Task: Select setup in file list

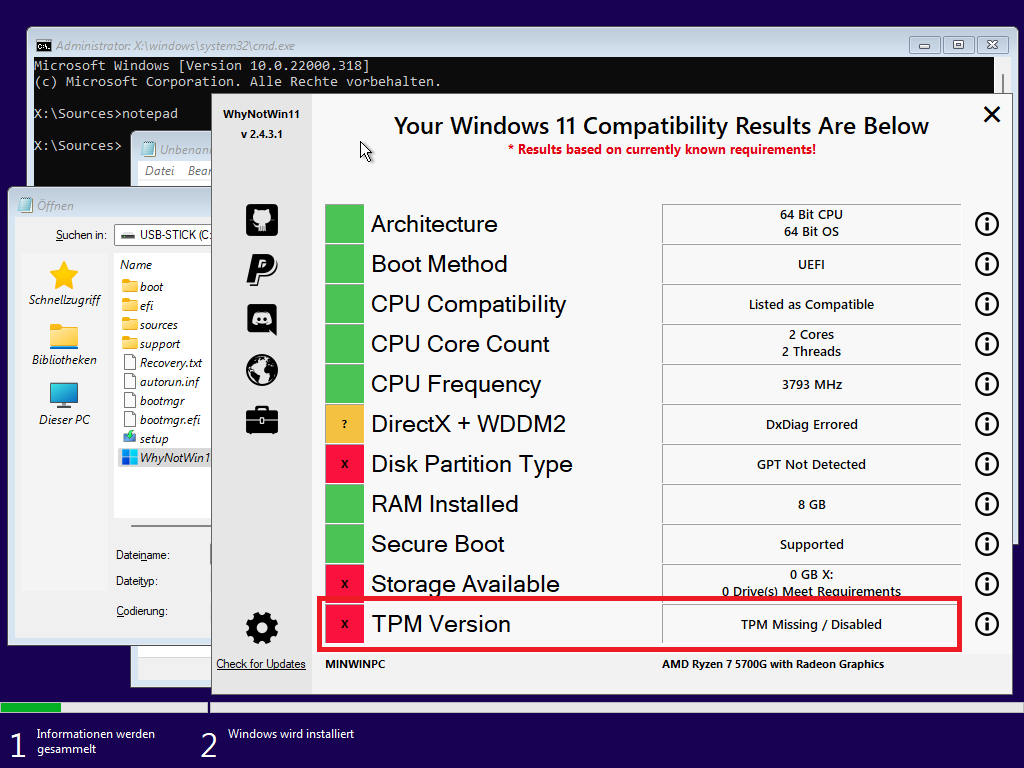Action: [x=145, y=438]
